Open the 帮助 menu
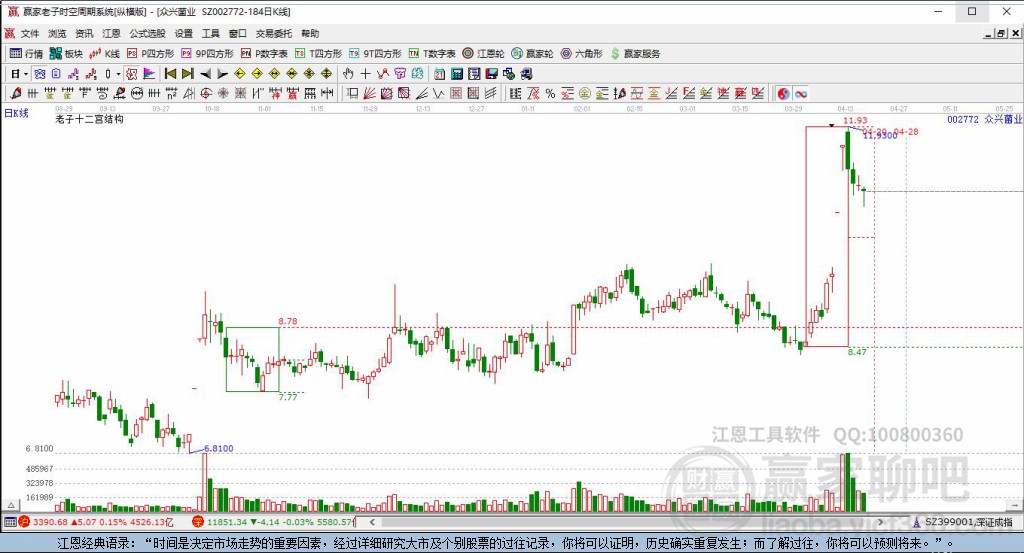Screen dimensions: 1024x553 [x=310, y=33]
